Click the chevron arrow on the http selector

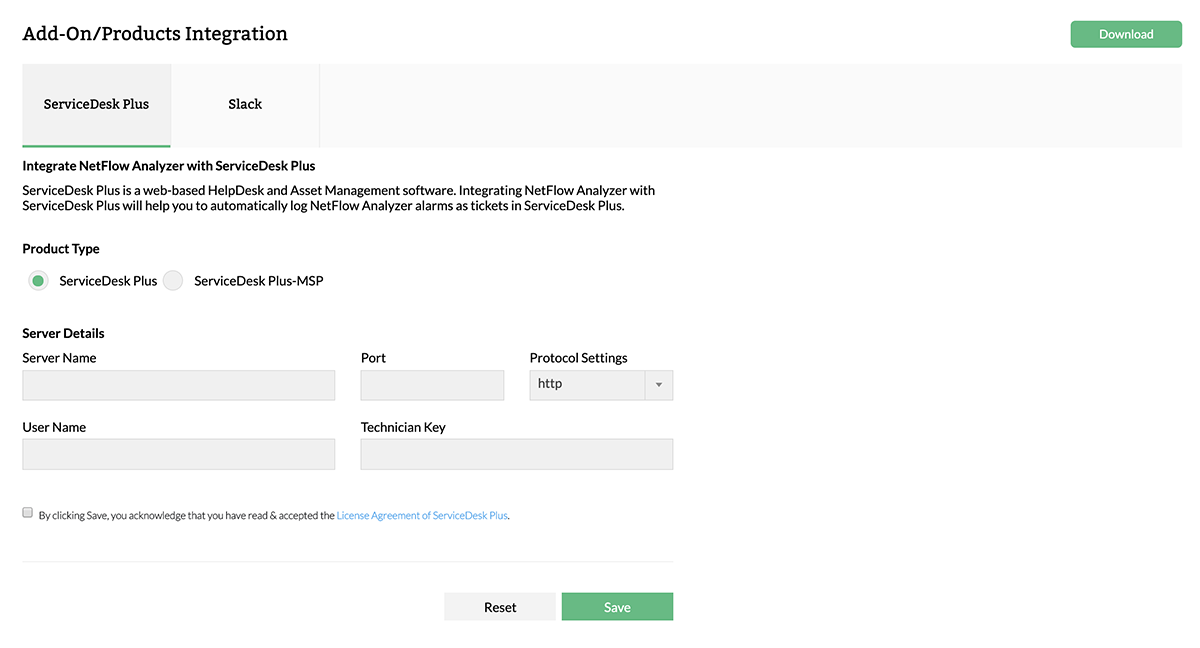(x=659, y=384)
